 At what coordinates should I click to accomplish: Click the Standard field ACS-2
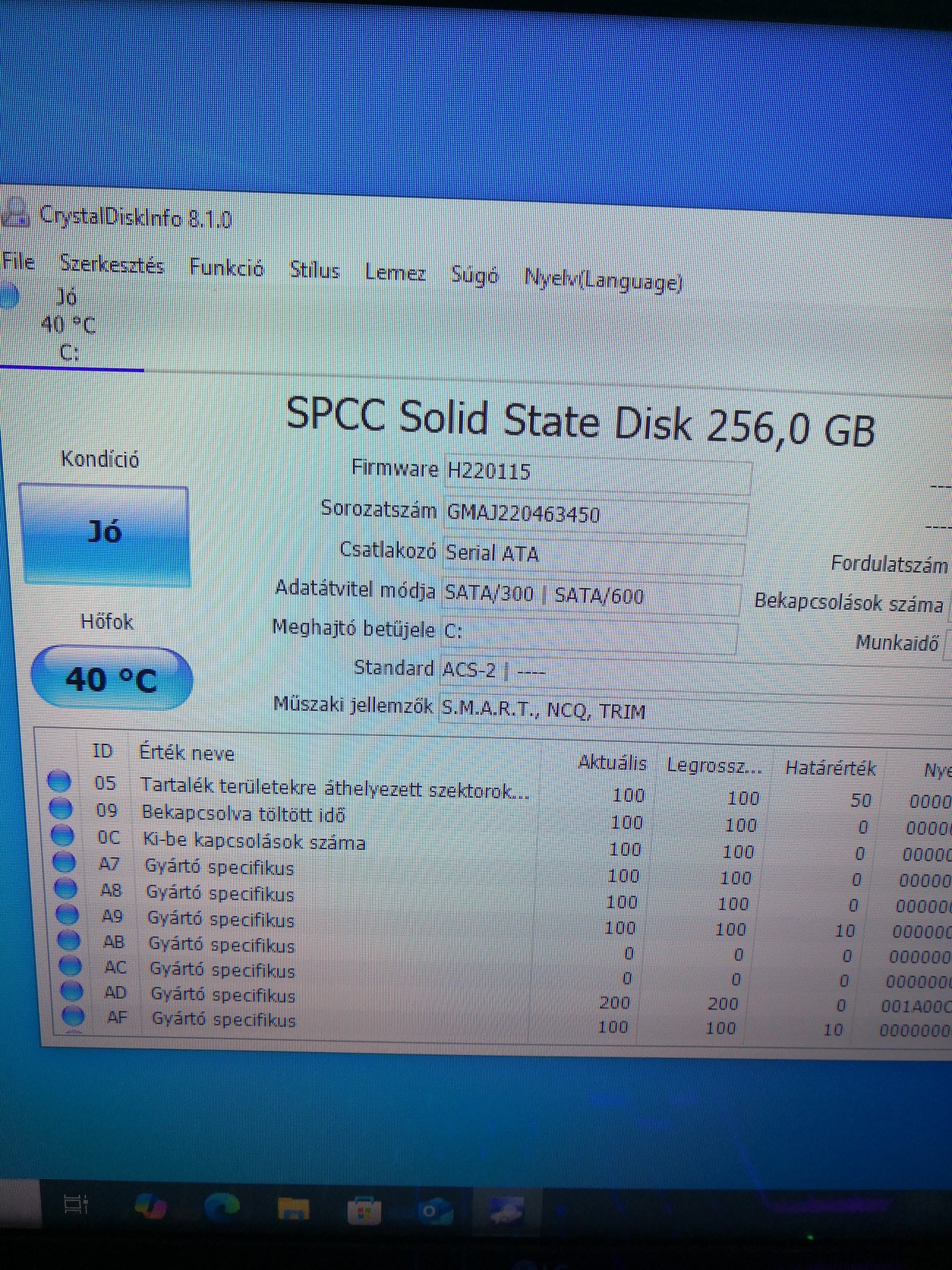tap(695, 673)
